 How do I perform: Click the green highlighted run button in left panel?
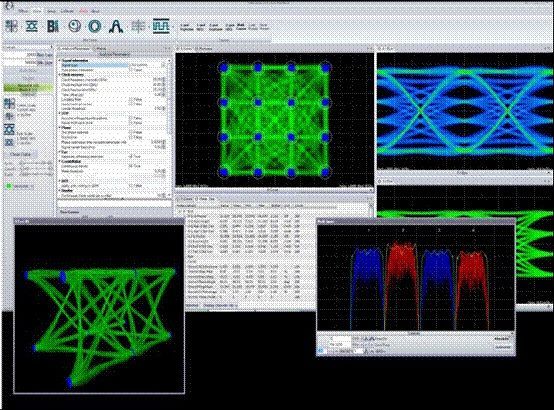tap(28, 88)
